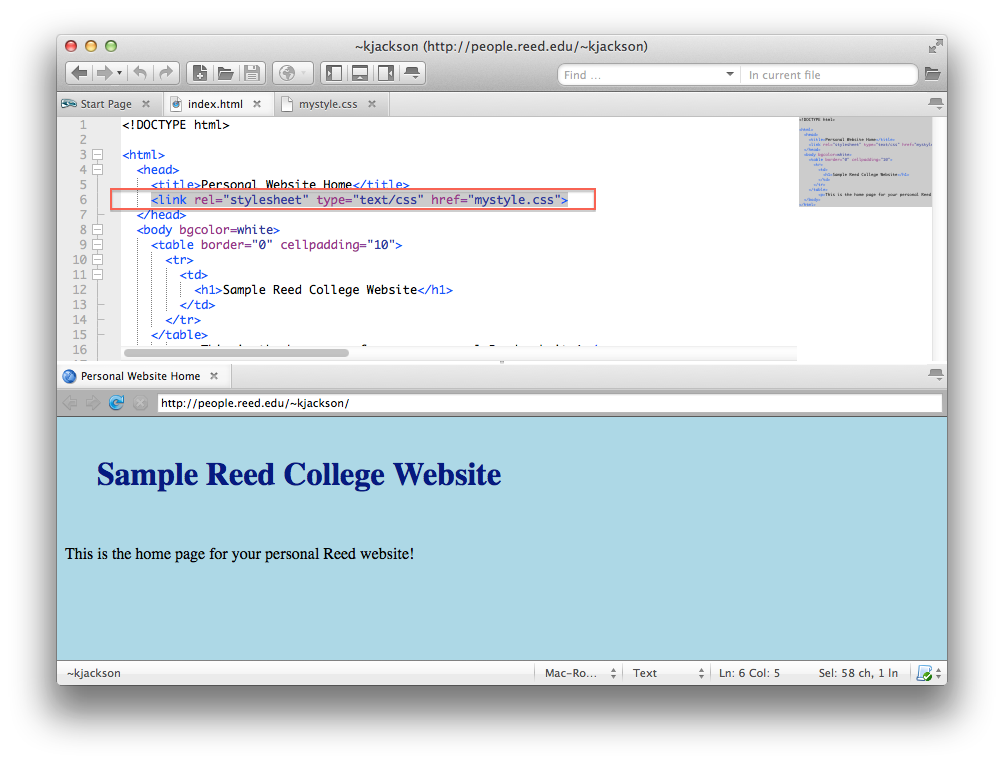1004x764 pixels.
Task: Close the index.html tab
Action: click(x=257, y=104)
